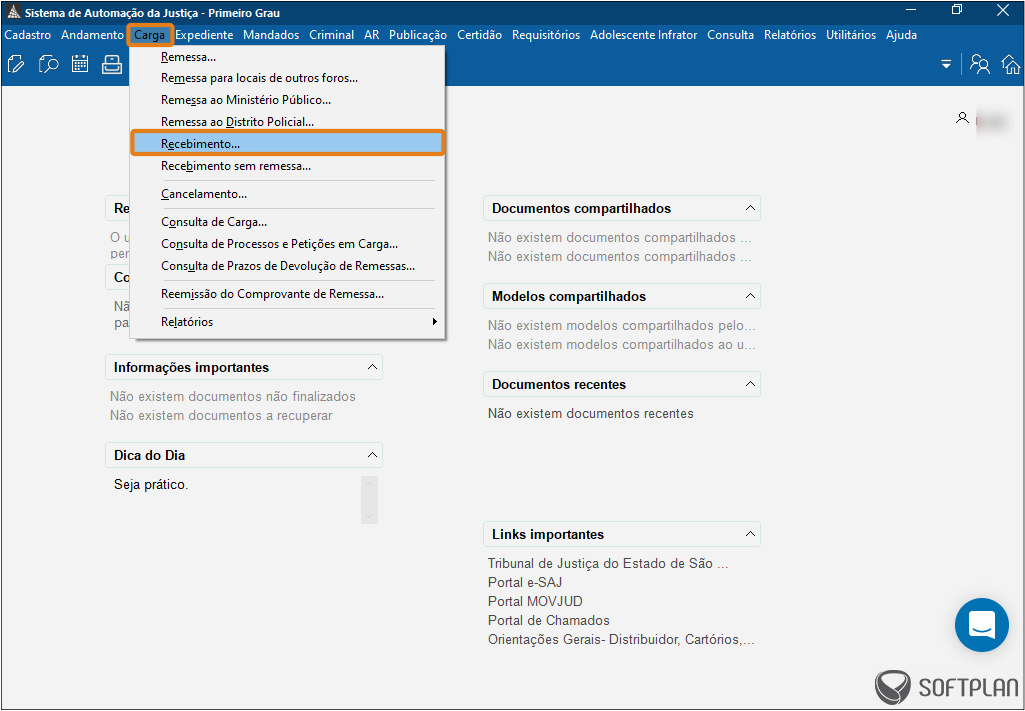Open the Ajuda menu
Image resolution: width=1025 pixels, height=711 pixels.
coord(901,35)
